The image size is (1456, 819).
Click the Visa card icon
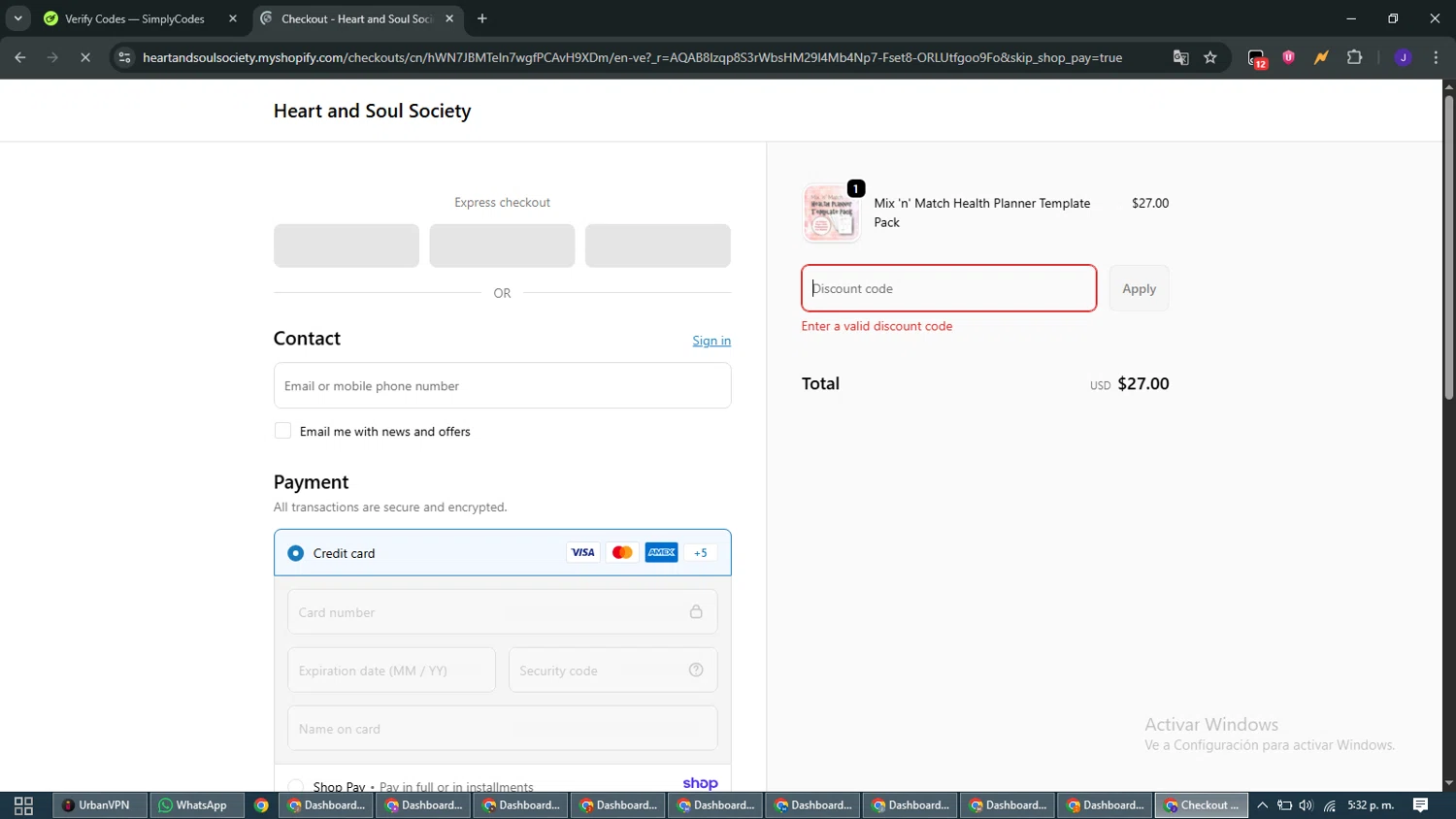click(582, 552)
